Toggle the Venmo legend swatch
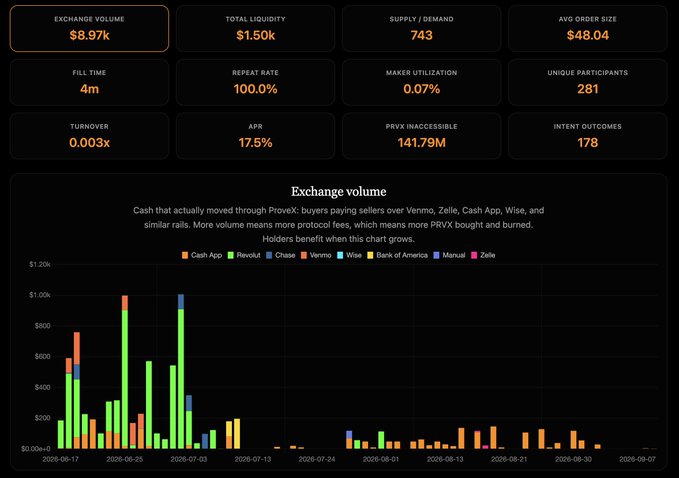The width and height of the screenshot is (679, 478). [304, 255]
